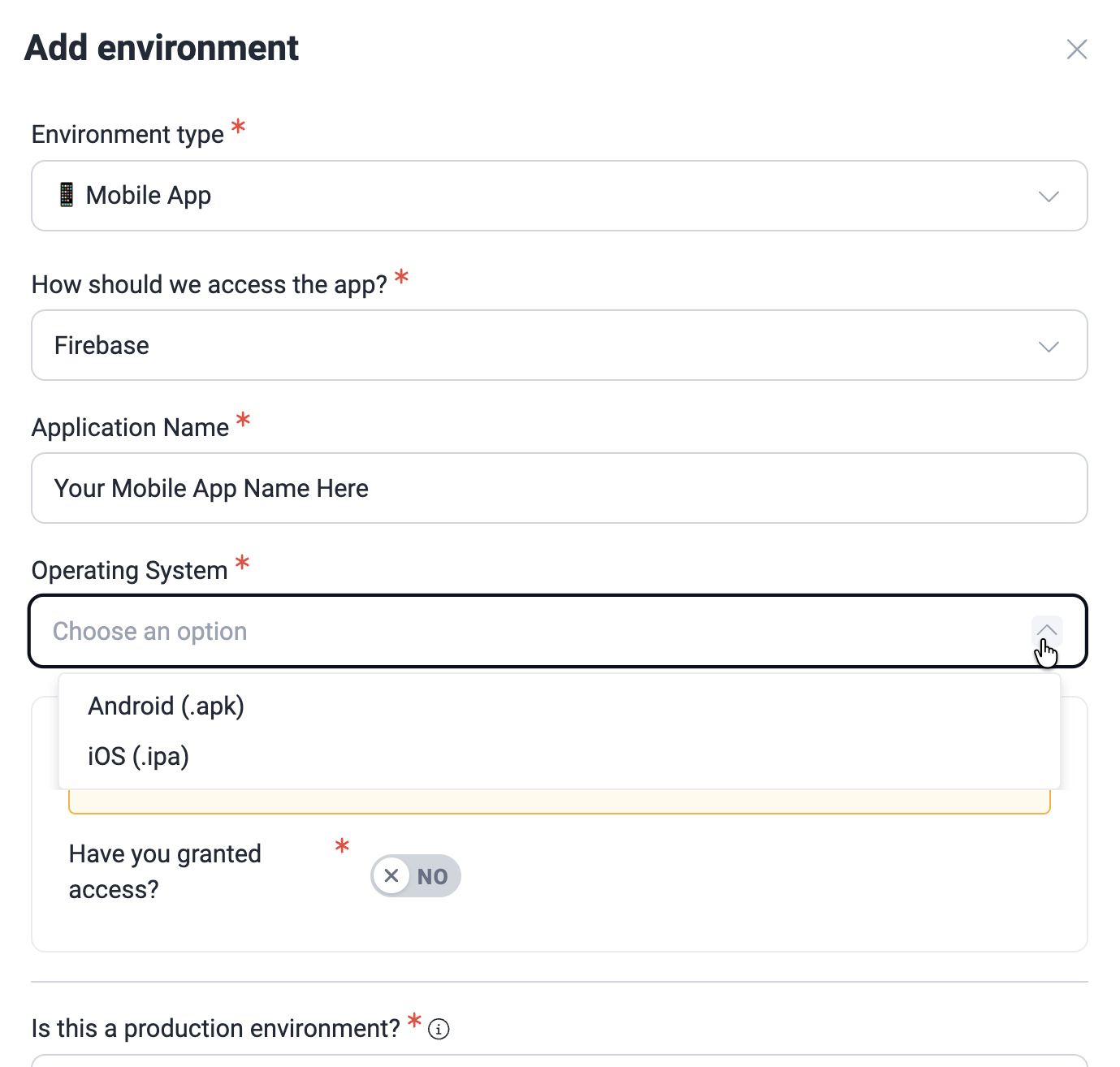Click the NO label on the access switch
This screenshot has height=1067, width=1120.
pos(433,876)
